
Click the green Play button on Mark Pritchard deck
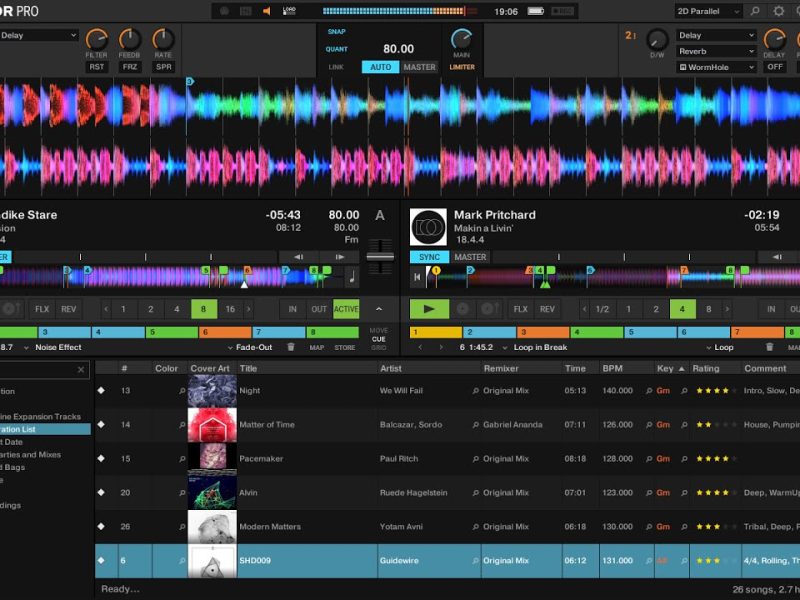click(429, 309)
